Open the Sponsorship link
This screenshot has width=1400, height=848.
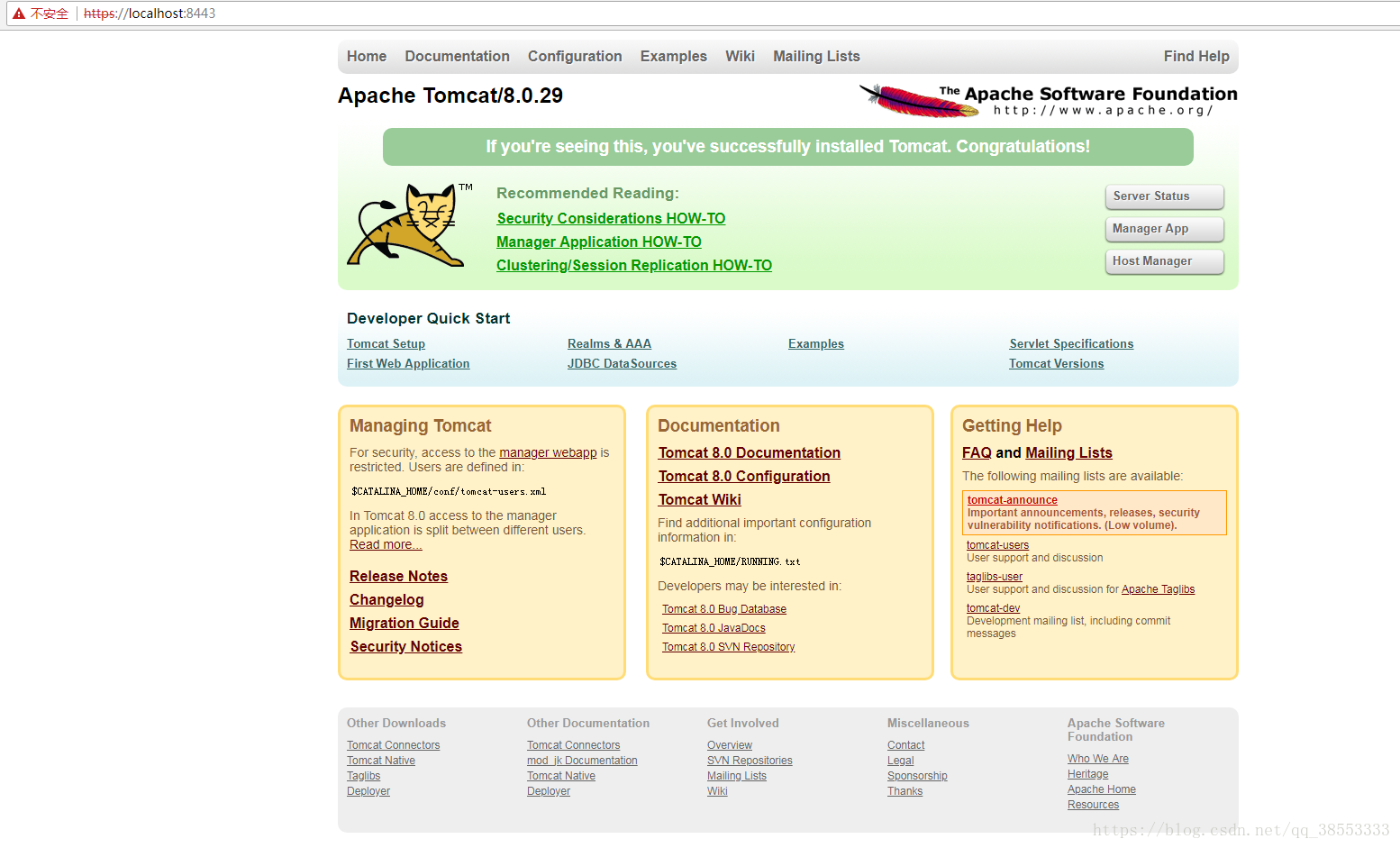click(917, 776)
